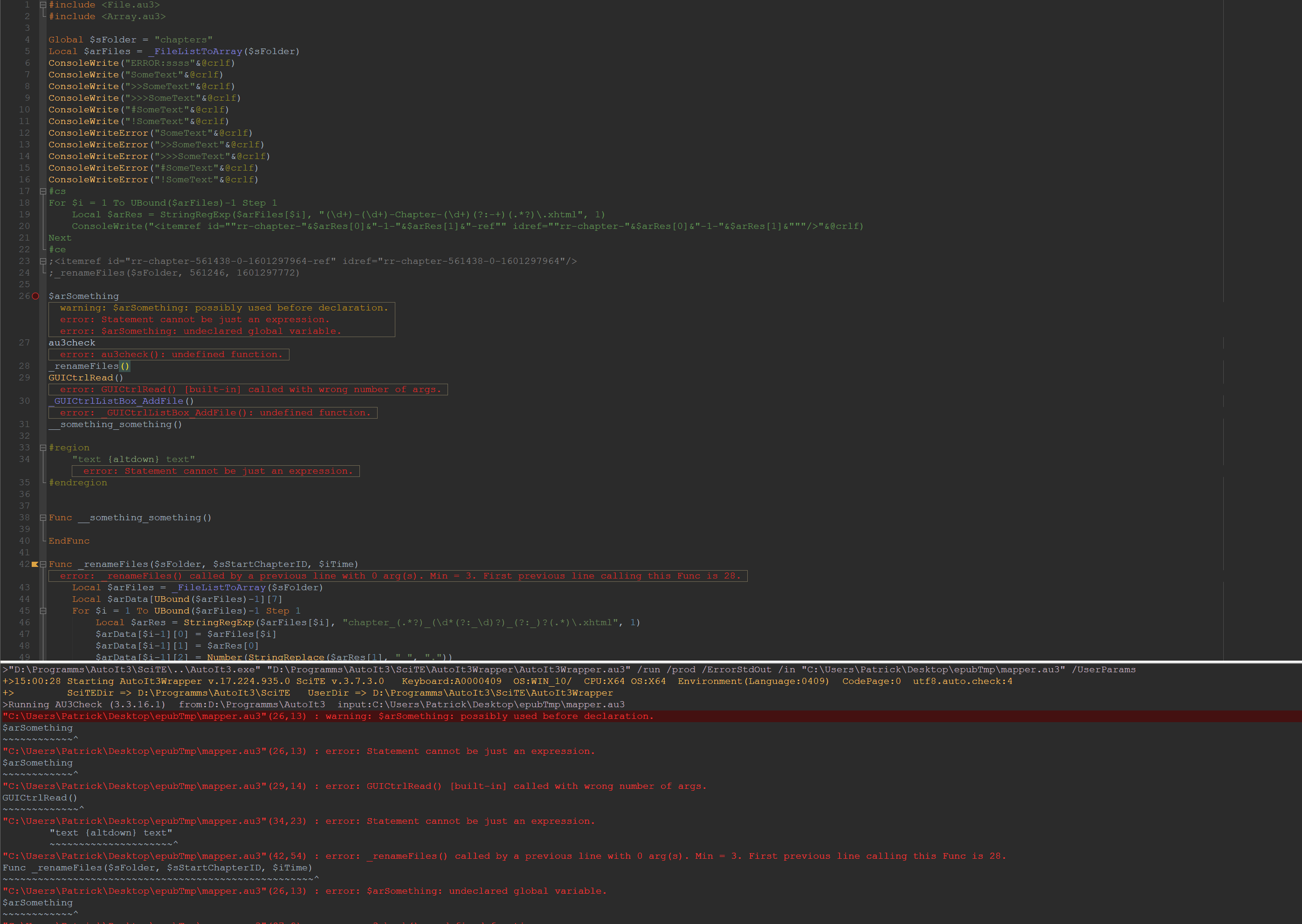Click the yellow bookmark marker on line 42
This screenshot has width=1302, height=924.
click(x=34, y=565)
